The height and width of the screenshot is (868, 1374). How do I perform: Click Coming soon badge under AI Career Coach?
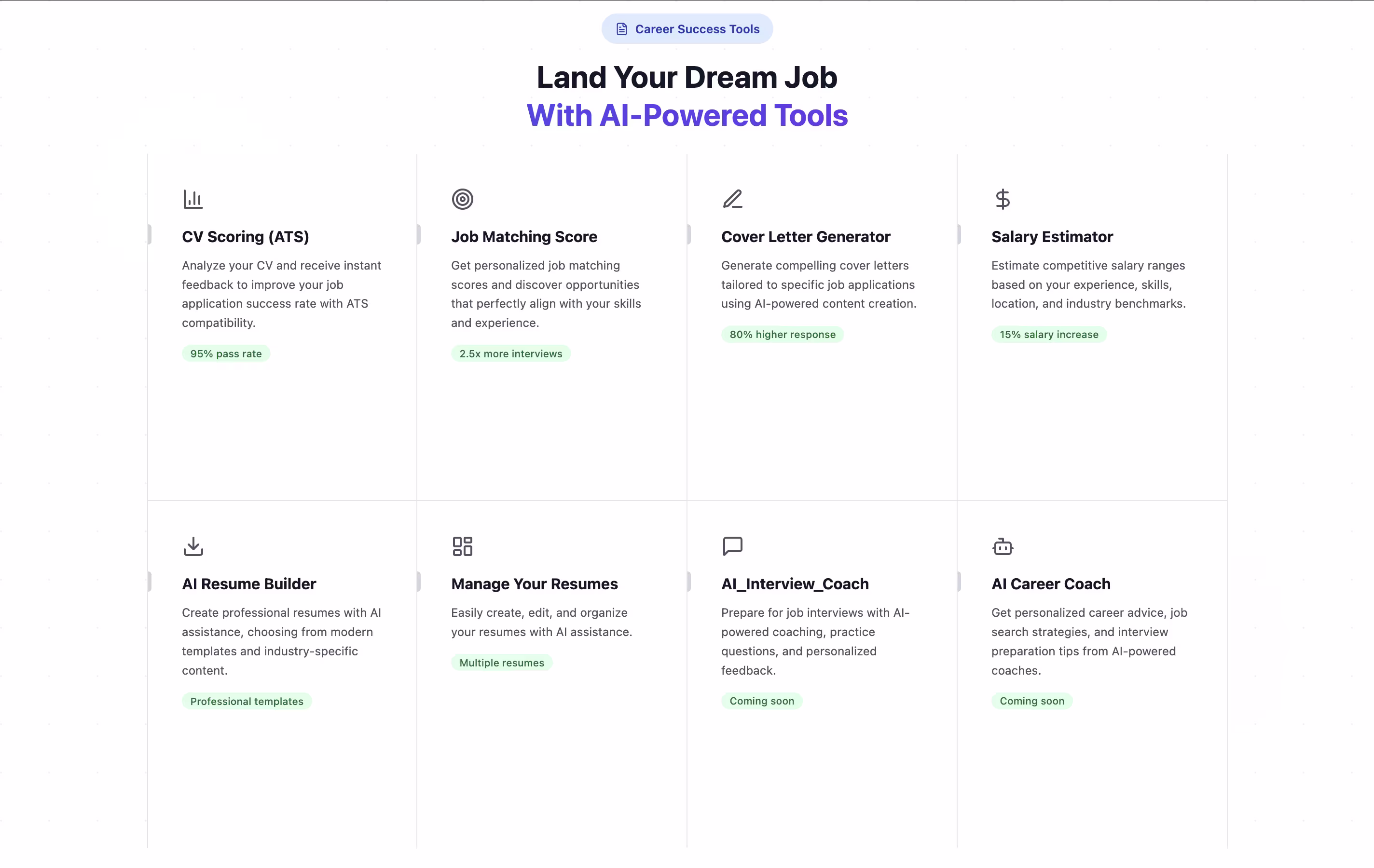point(1031,701)
